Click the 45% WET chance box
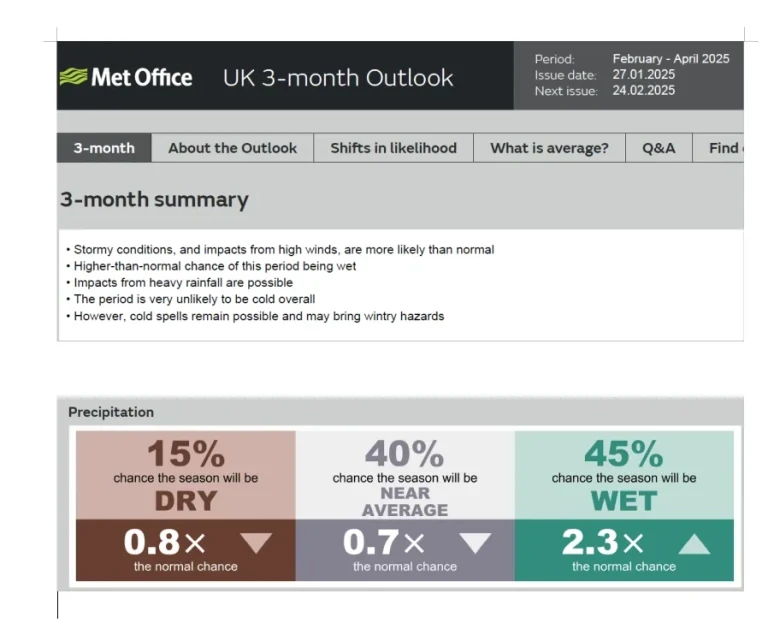Screen dimensions: 780x629 click(624, 476)
